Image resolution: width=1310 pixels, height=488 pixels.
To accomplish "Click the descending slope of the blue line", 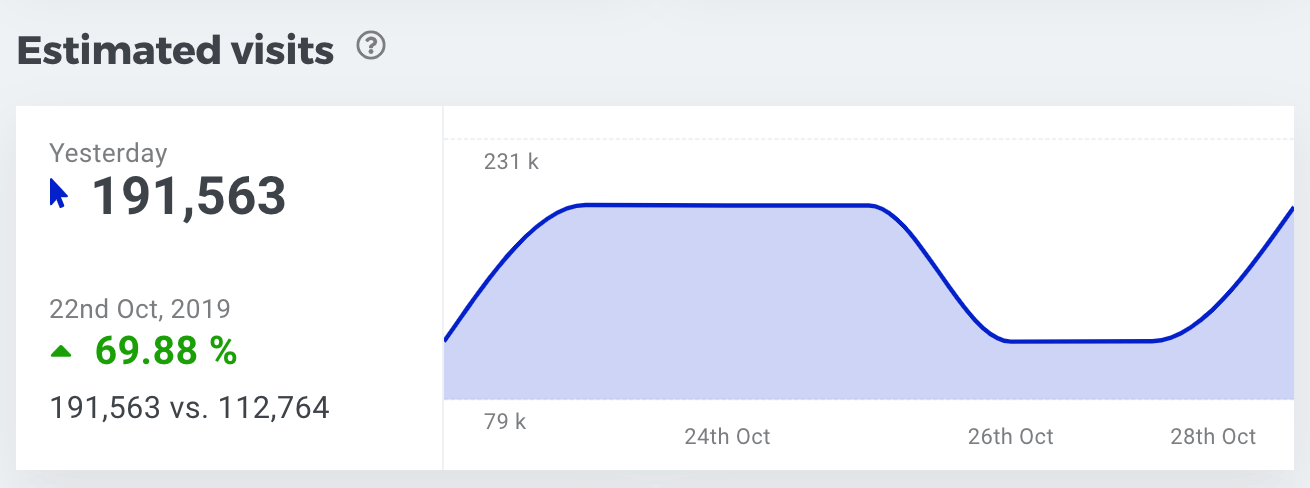I will pos(940,275).
